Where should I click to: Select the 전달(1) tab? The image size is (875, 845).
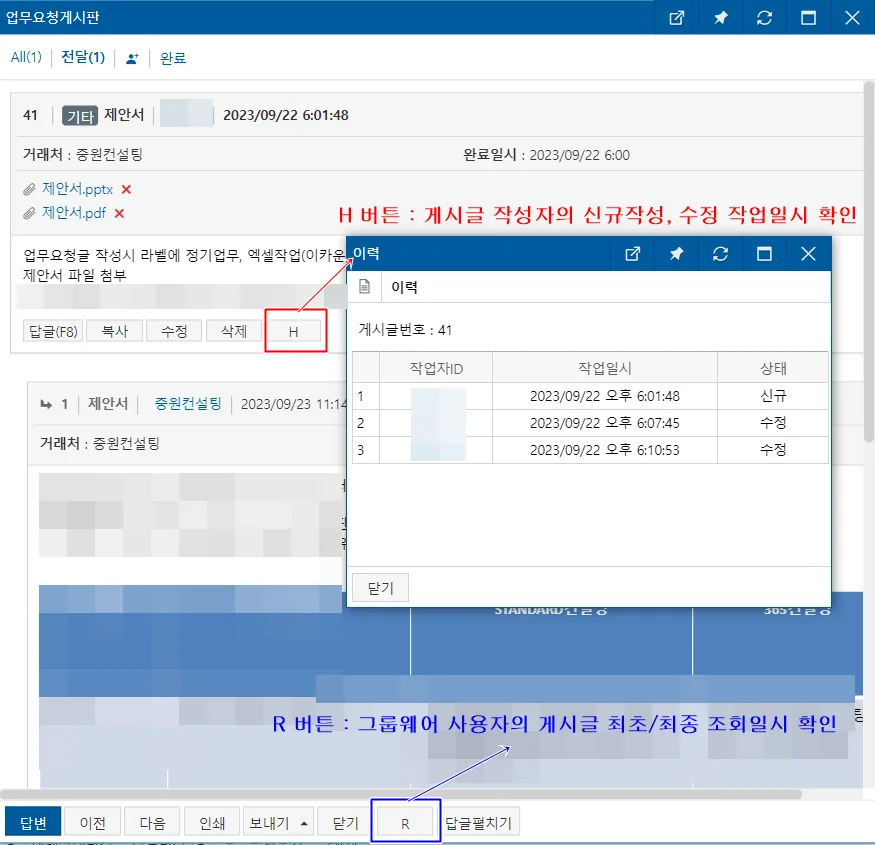pos(83,57)
